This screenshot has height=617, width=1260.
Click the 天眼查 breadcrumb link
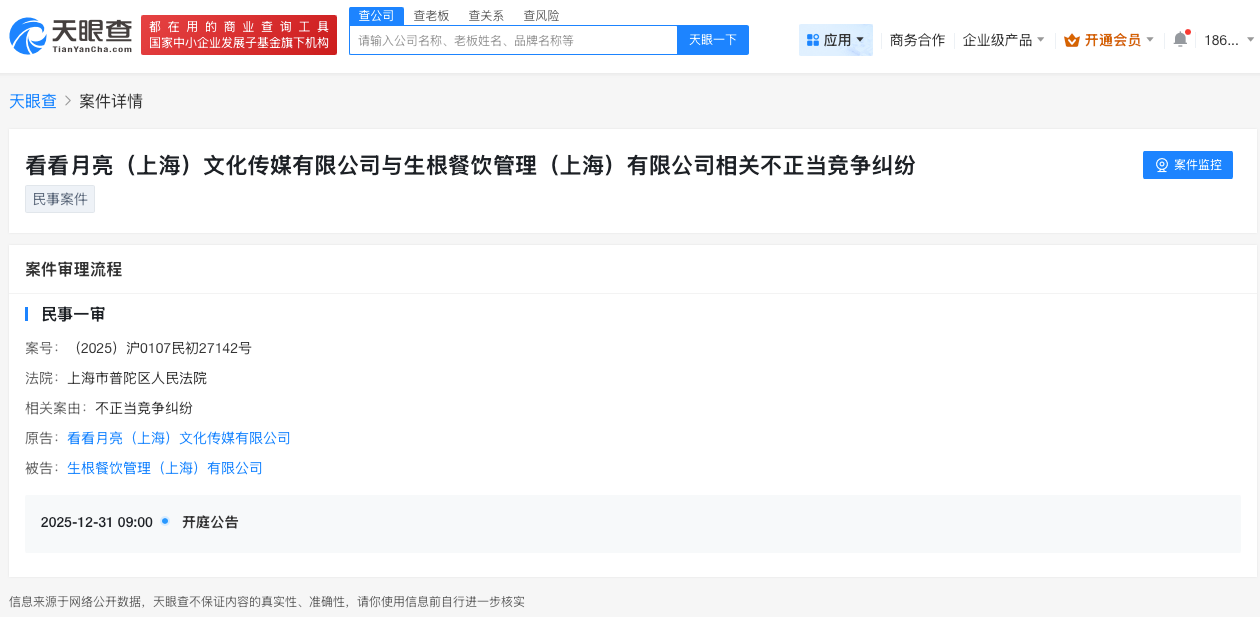pos(31,101)
